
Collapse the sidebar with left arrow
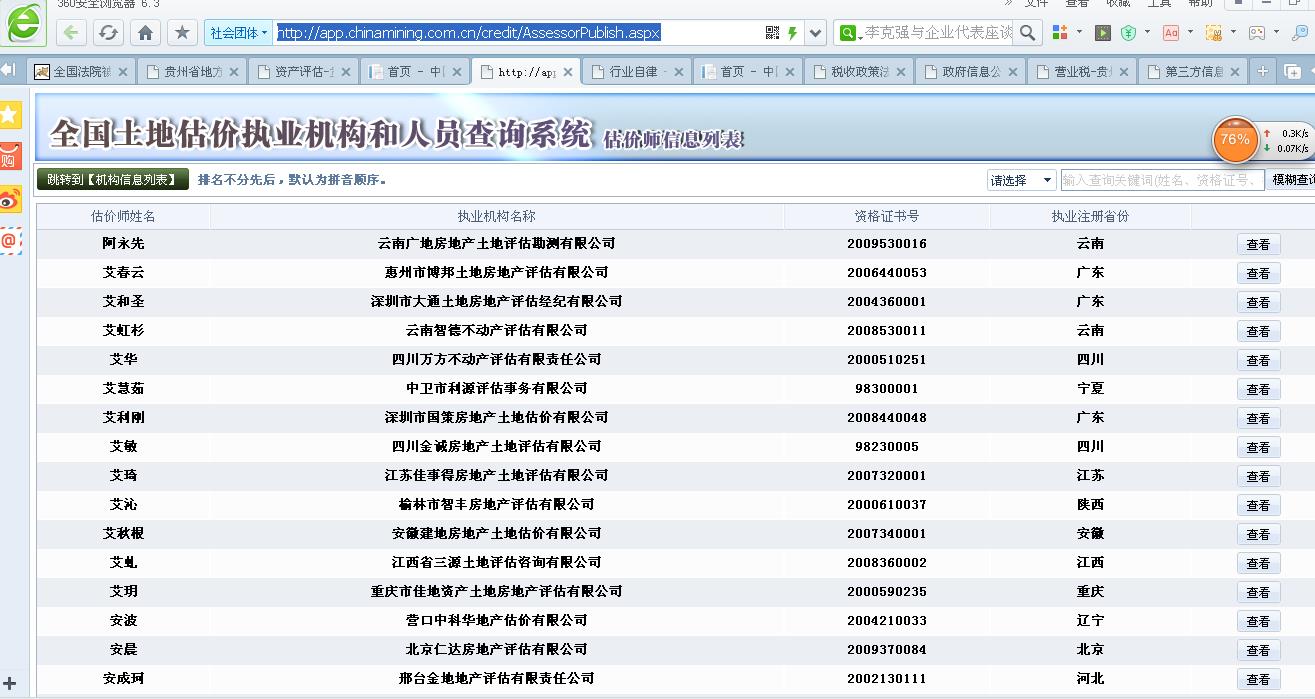pyautogui.click(x=9, y=71)
